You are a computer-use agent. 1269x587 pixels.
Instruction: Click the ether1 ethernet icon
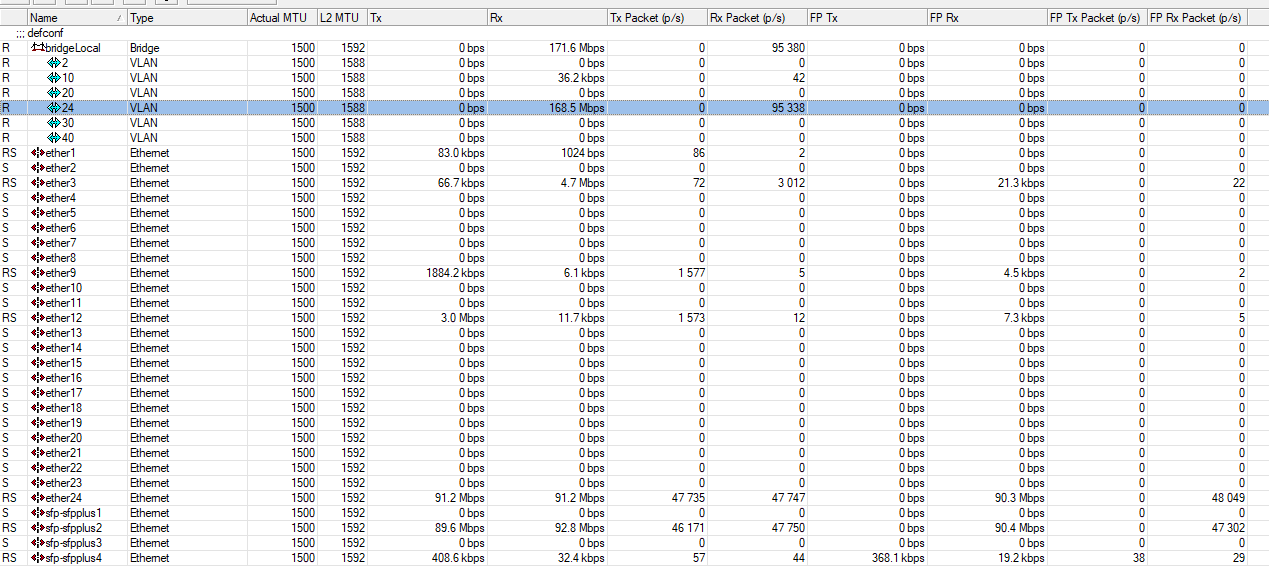pos(38,153)
